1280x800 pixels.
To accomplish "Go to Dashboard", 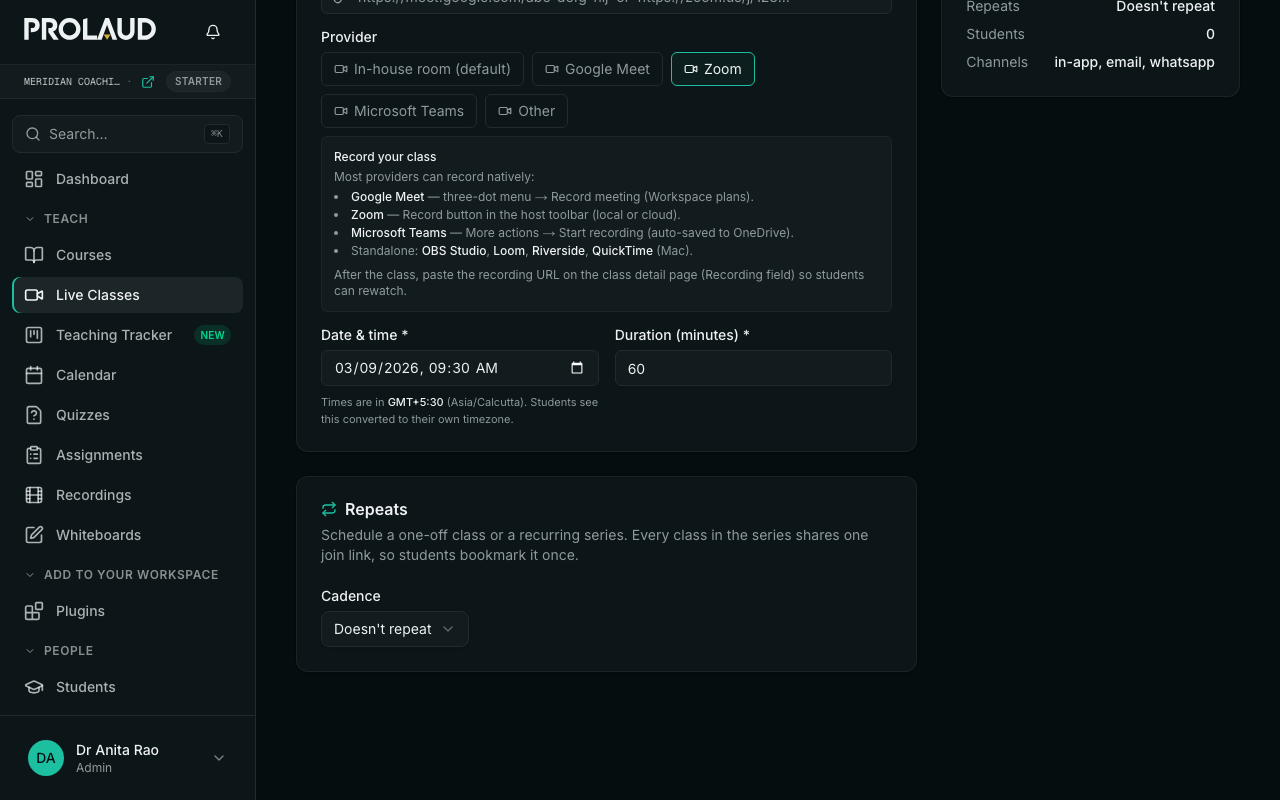I will point(127,179).
